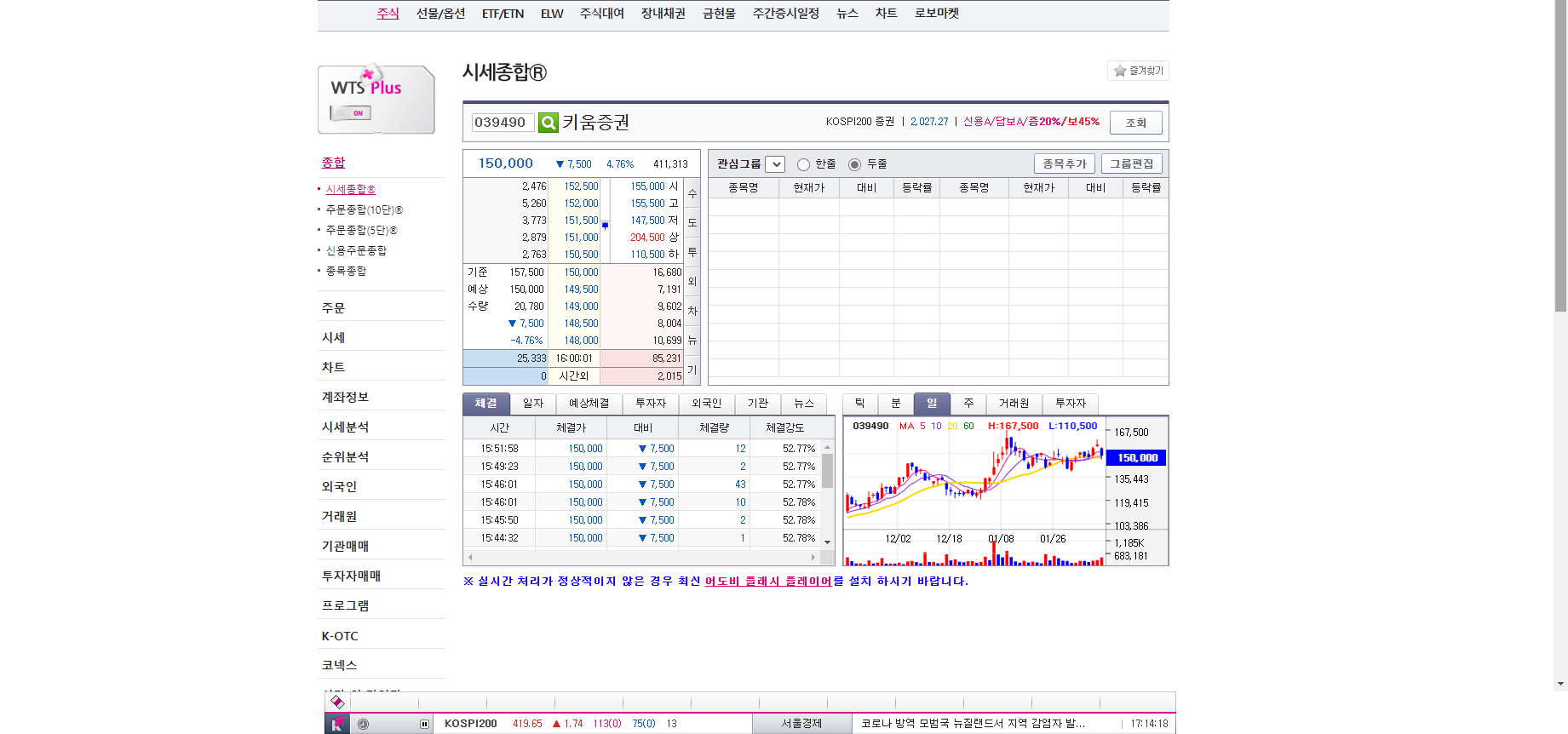
Task: Click the round clock icon in bottom ticker
Action: pyautogui.click(x=364, y=724)
